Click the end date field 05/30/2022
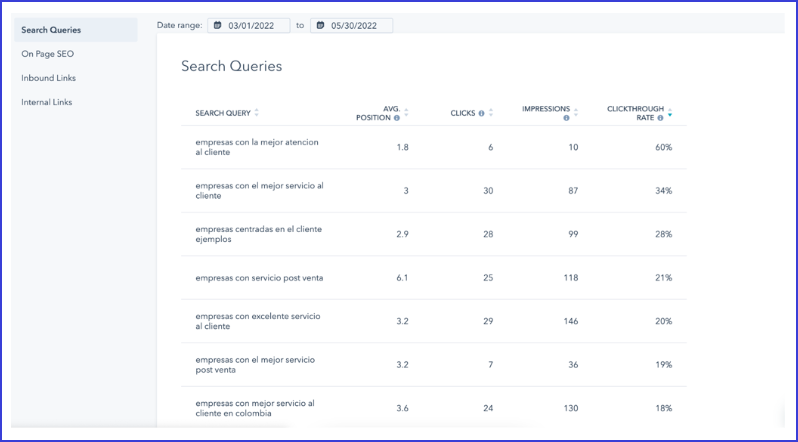The image size is (798, 442). (351, 25)
